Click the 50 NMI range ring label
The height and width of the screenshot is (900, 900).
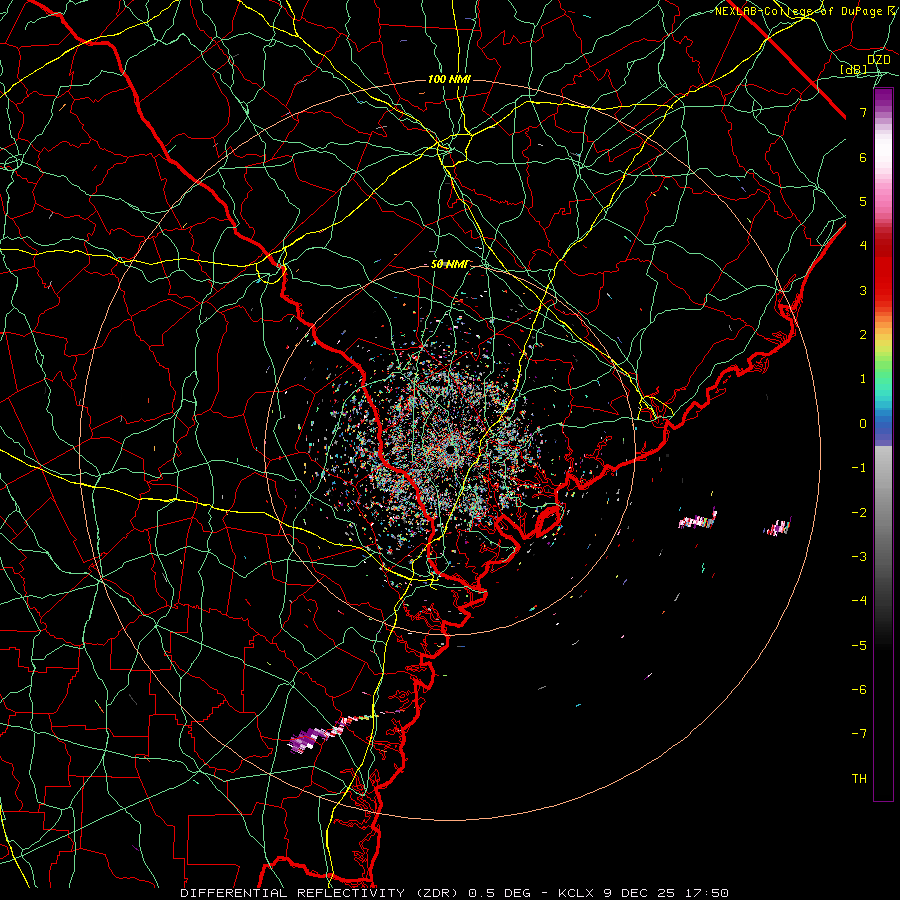pyautogui.click(x=449, y=264)
